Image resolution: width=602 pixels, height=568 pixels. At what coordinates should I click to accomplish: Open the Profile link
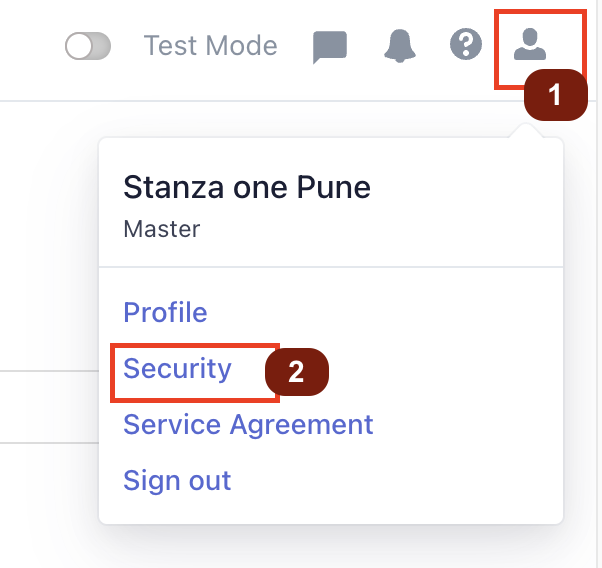point(165,312)
